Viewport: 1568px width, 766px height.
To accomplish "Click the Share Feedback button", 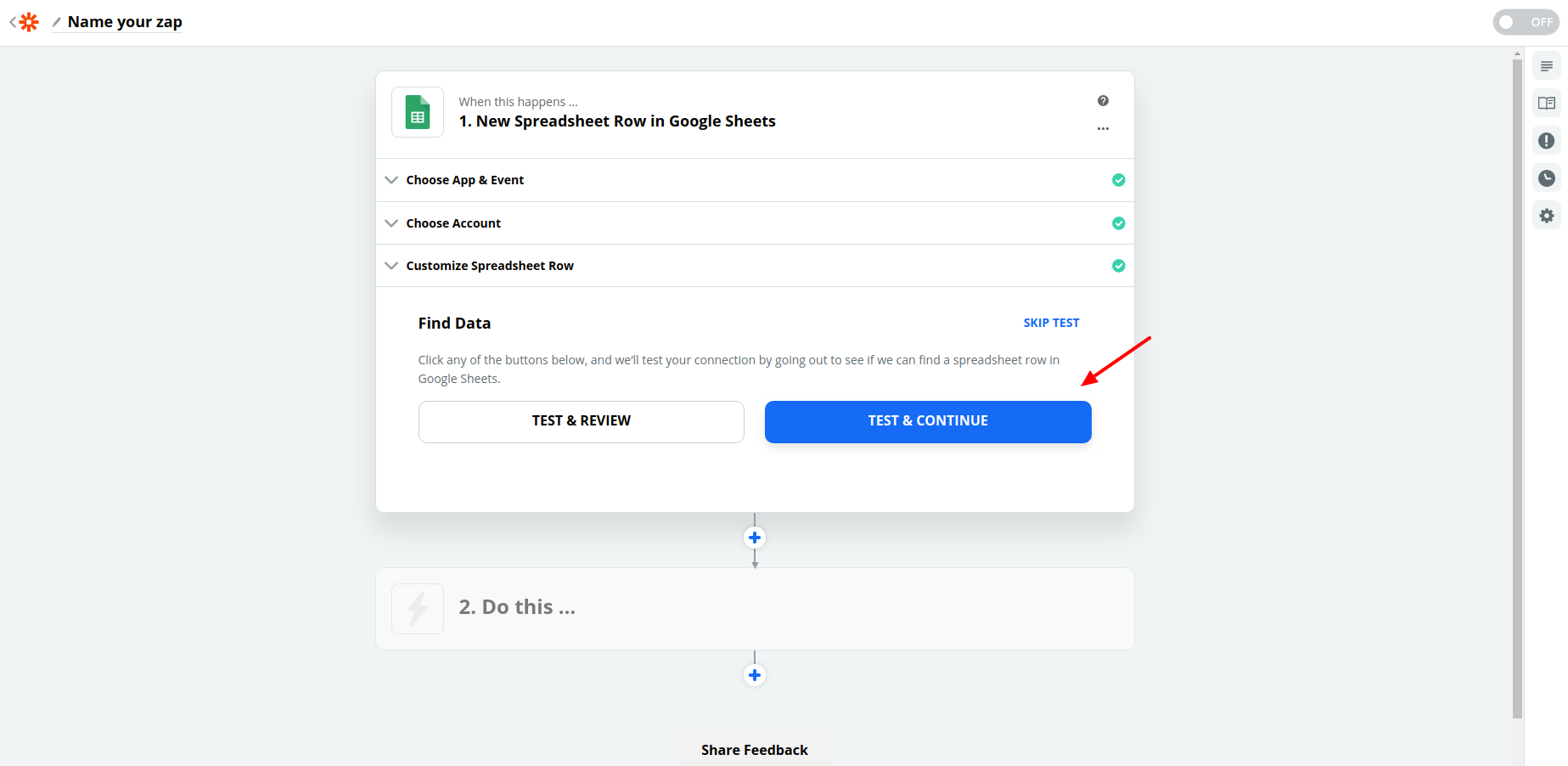I will pyautogui.click(x=754, y=749).
